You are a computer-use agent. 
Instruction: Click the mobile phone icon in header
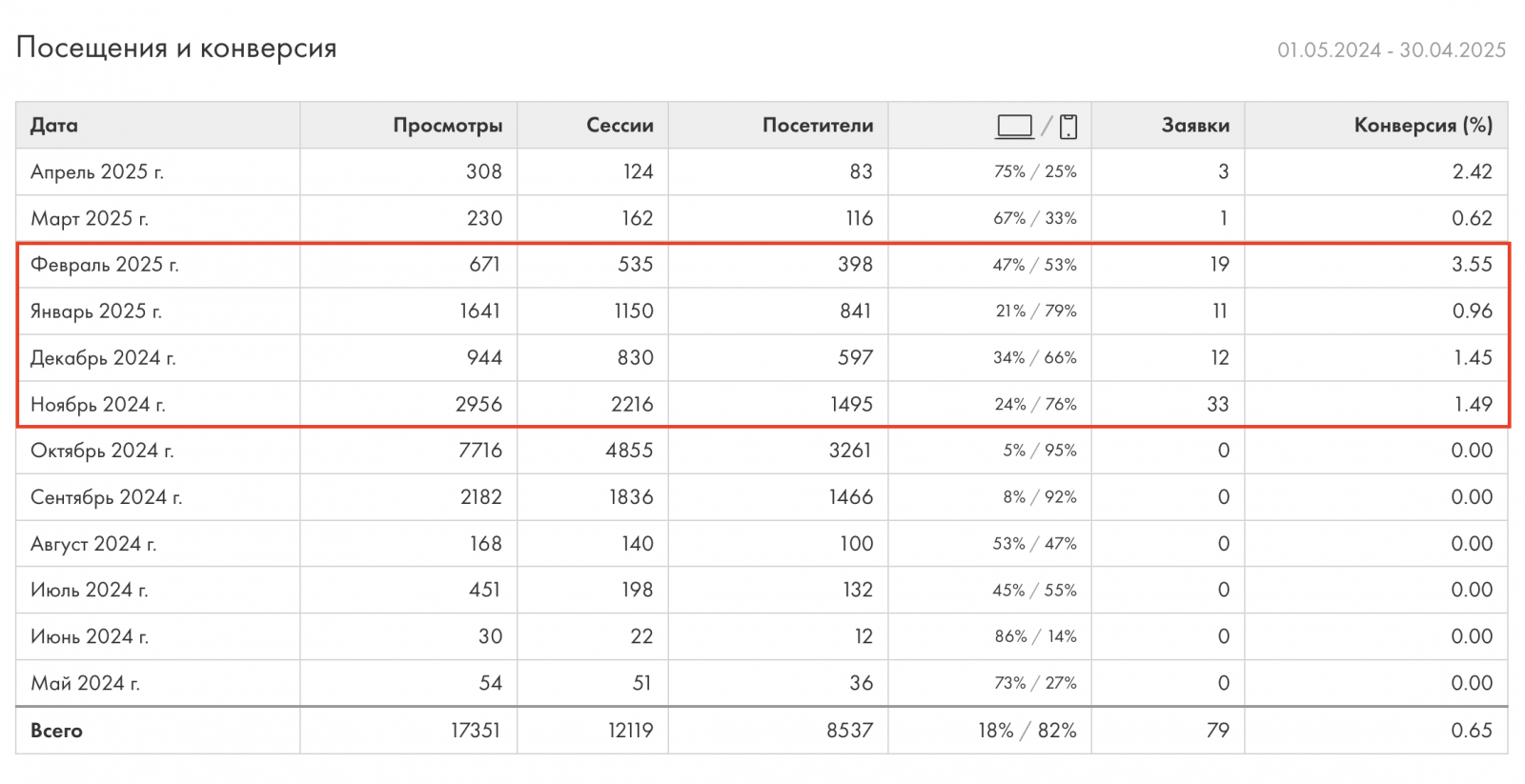tap(1068, 126)
